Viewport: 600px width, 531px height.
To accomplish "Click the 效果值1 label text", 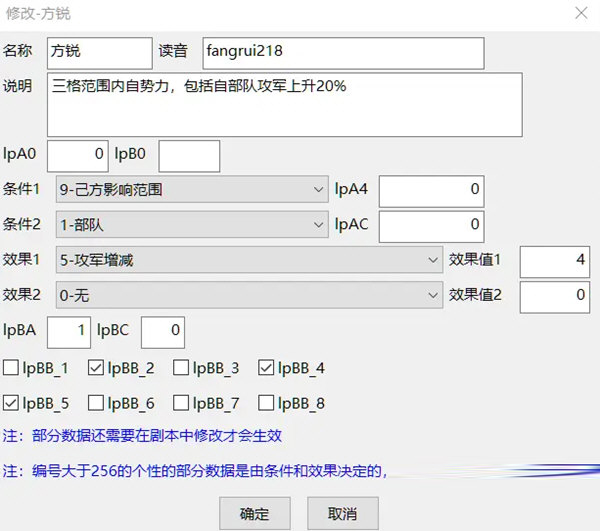I will tap(475, 260).
